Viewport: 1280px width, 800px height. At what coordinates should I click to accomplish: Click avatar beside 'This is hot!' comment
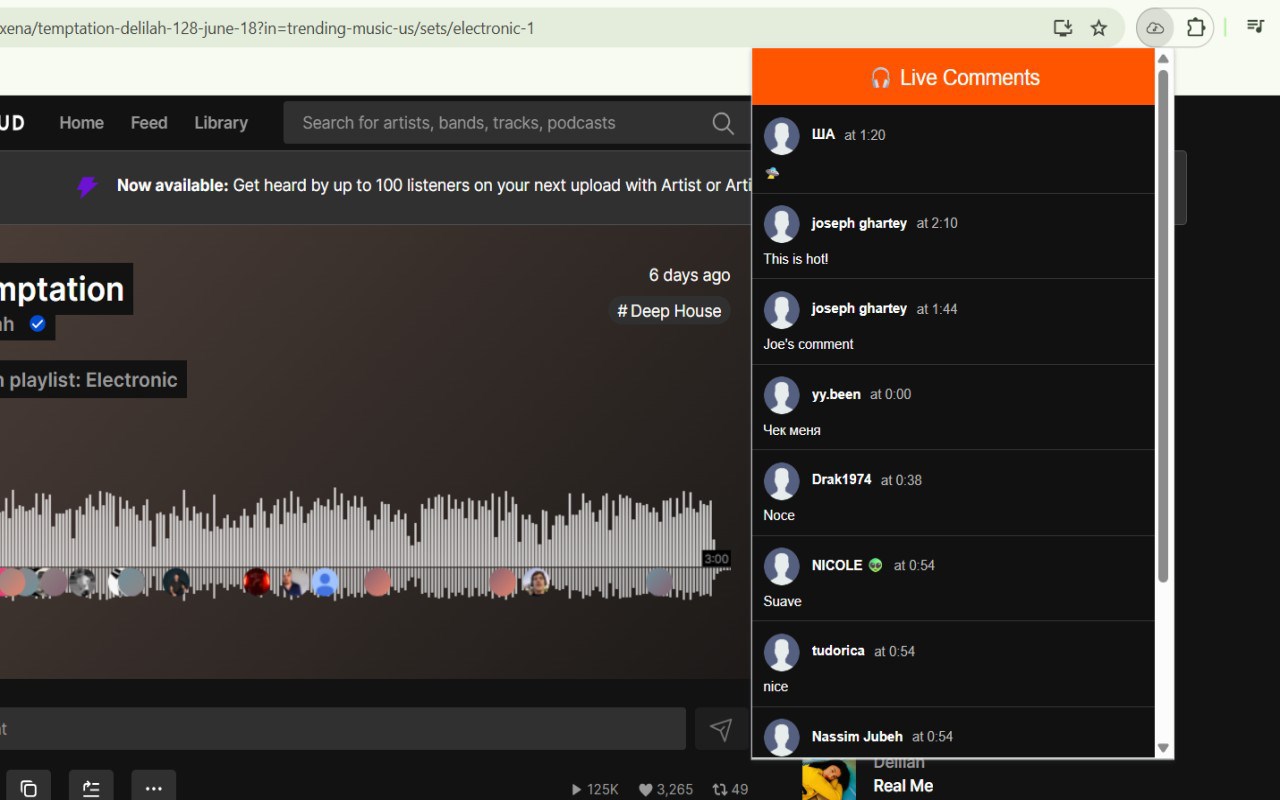782,224
